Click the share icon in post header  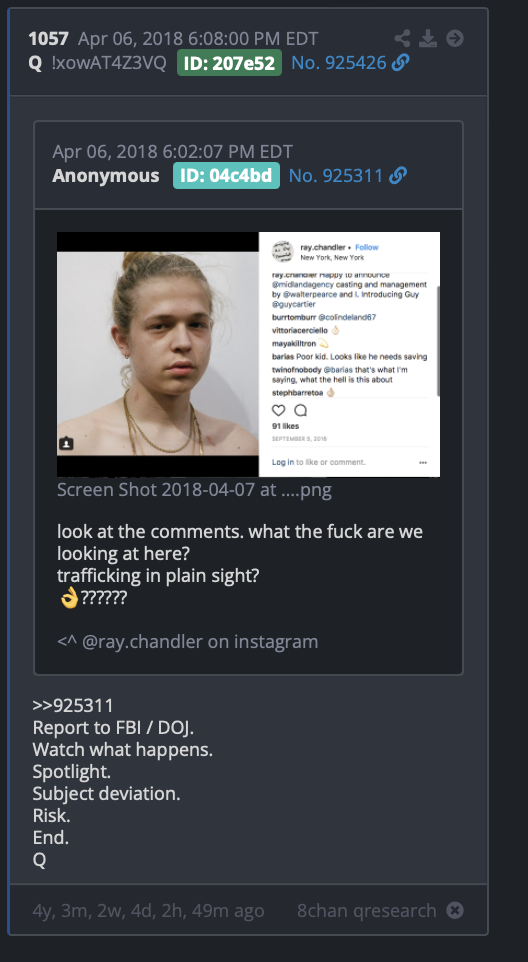tap(402, 39)
